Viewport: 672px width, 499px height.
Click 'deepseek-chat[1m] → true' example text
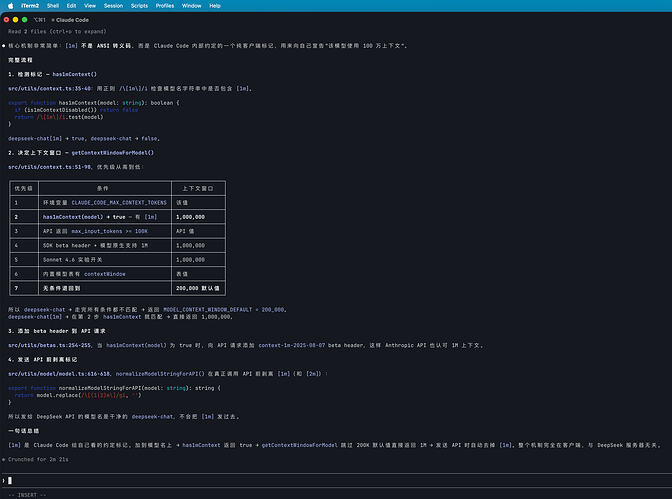click(x=46, y=138)
